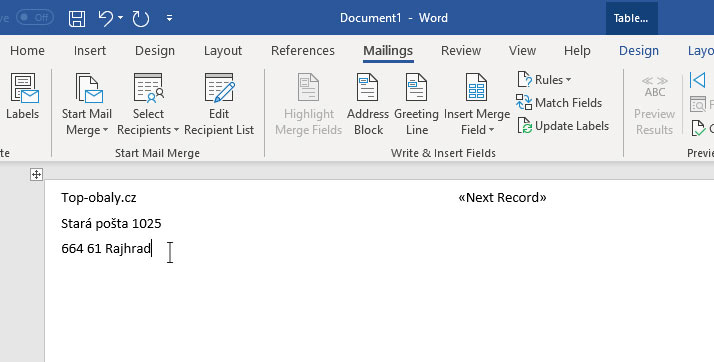Open the Layout ribbon tab
Image resolution: width=714 pixels, height=362 pixels.
[223, 51]
